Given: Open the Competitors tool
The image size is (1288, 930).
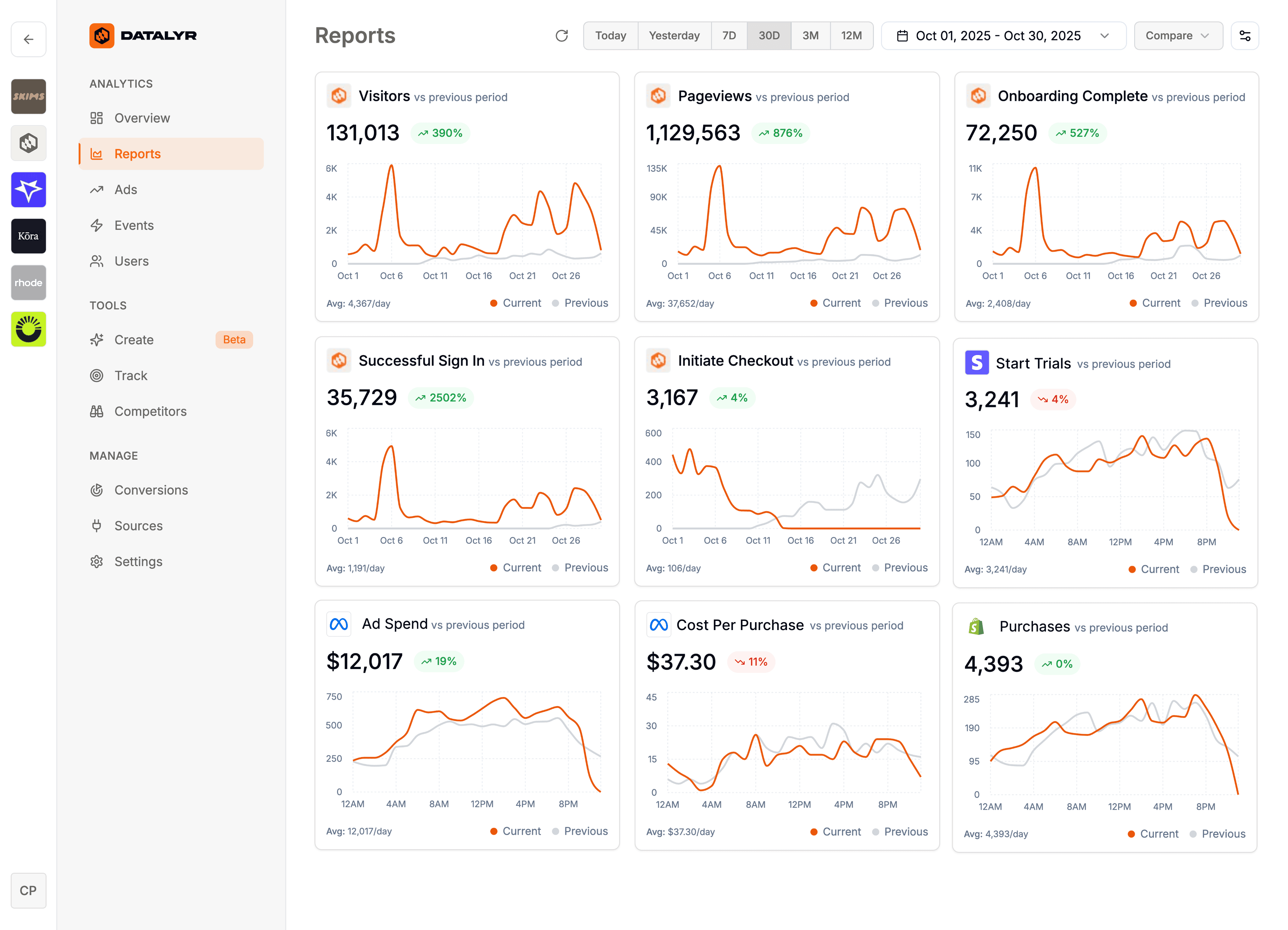Looking at the screenshot, I should 150,411.
